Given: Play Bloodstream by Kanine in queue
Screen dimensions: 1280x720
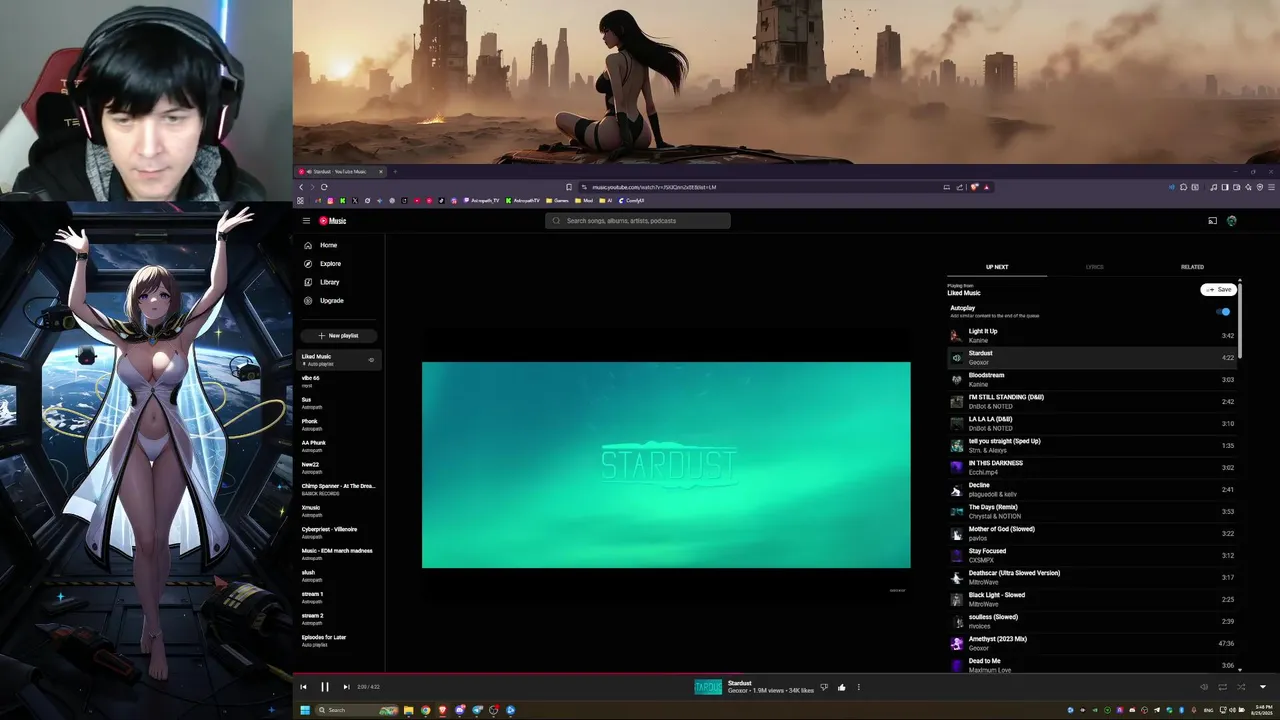Looking at the screenshot, I should 1093,380.
